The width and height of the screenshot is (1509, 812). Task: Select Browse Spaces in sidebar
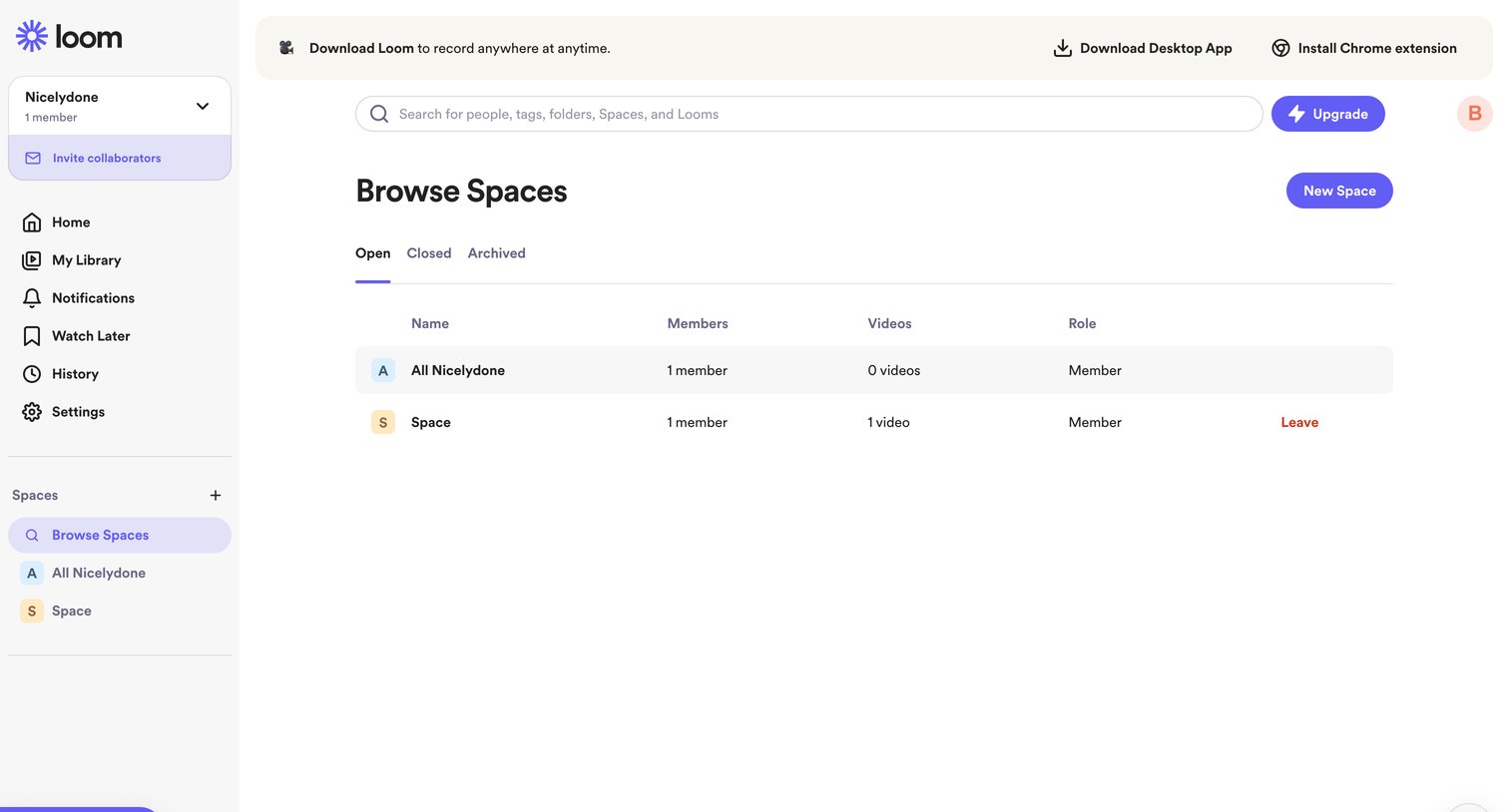tap(120, 536)
